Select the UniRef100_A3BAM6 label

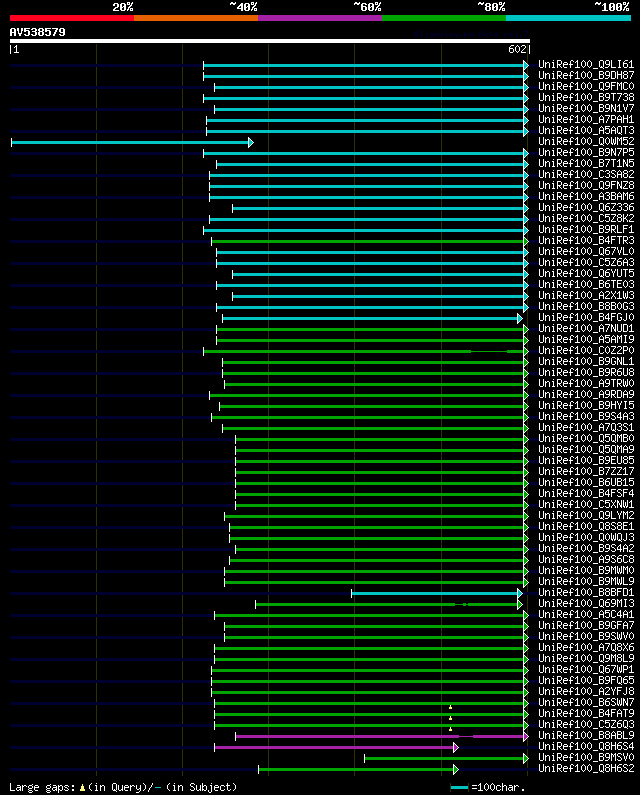[586, 196]
